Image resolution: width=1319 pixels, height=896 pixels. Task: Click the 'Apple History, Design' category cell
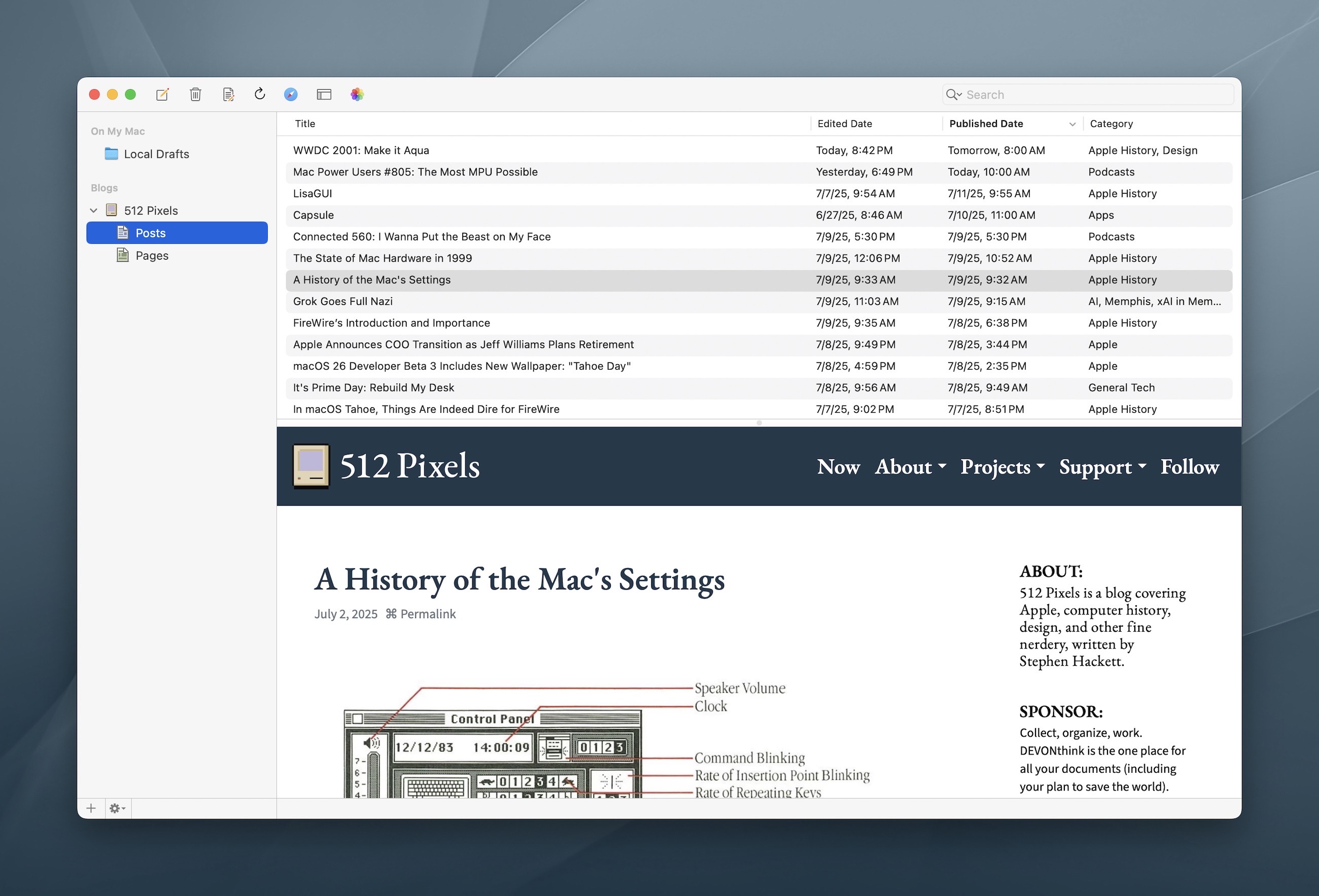1142,151
